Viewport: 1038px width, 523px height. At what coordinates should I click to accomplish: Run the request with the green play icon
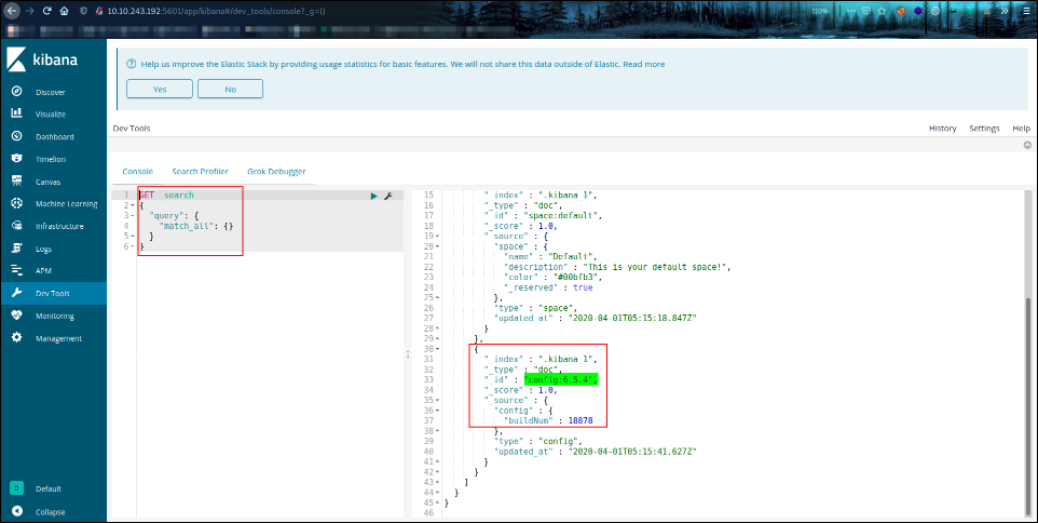[x=374, y=196]
